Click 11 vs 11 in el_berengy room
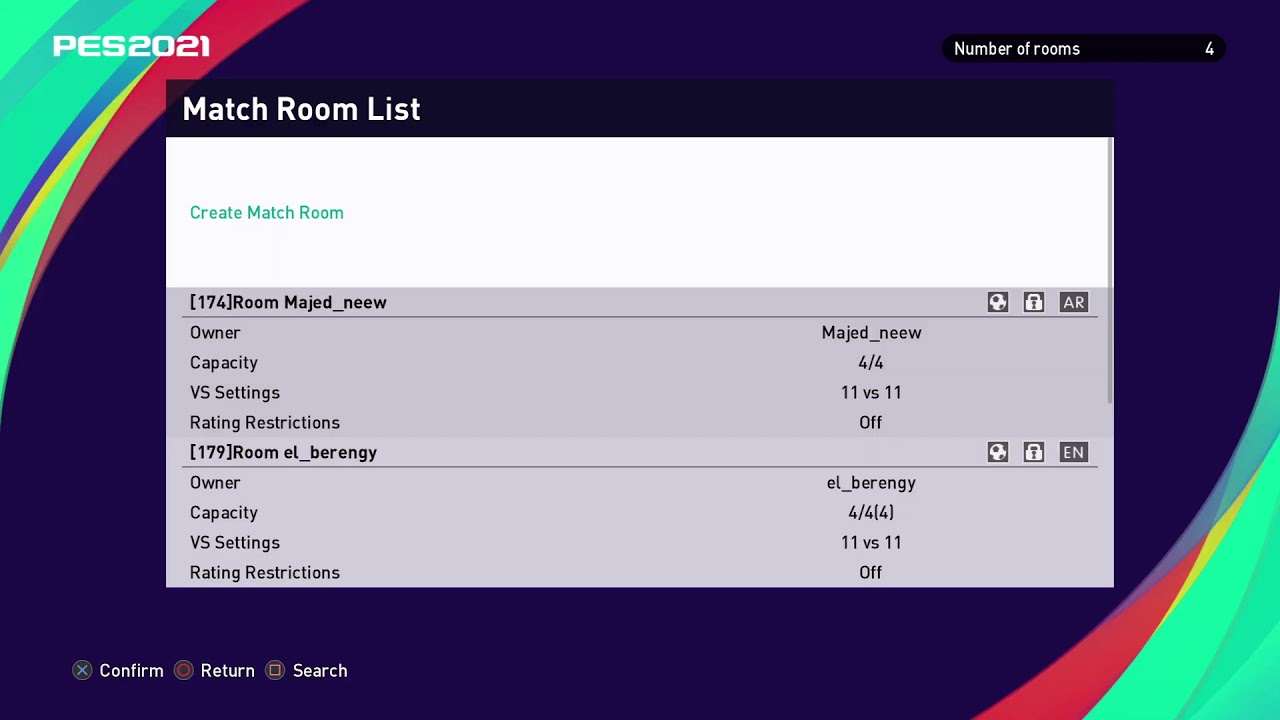This screenshot has width=1280, height=720. click(x=871, y=543)
